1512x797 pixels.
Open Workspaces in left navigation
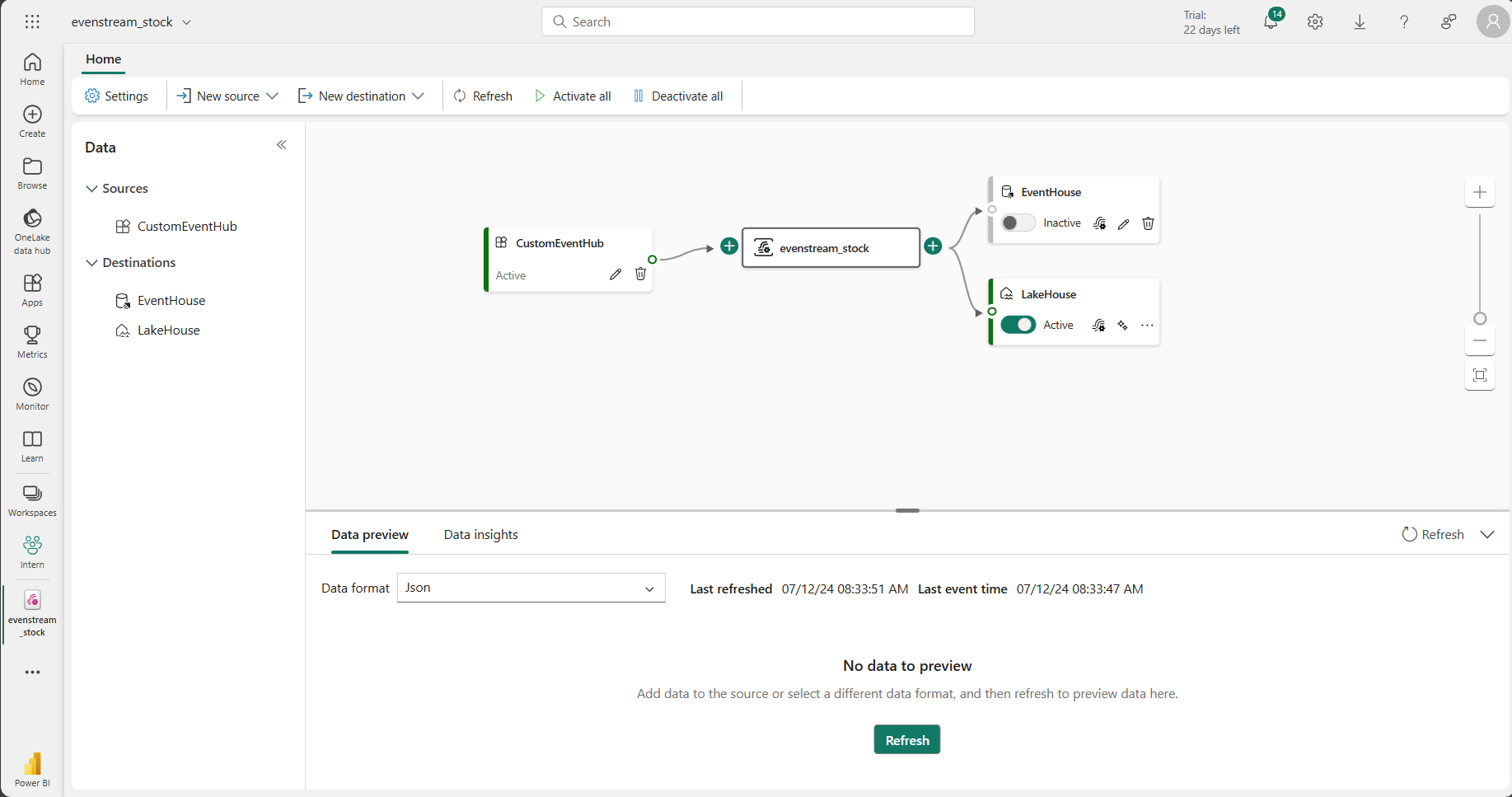pos(32,500)
